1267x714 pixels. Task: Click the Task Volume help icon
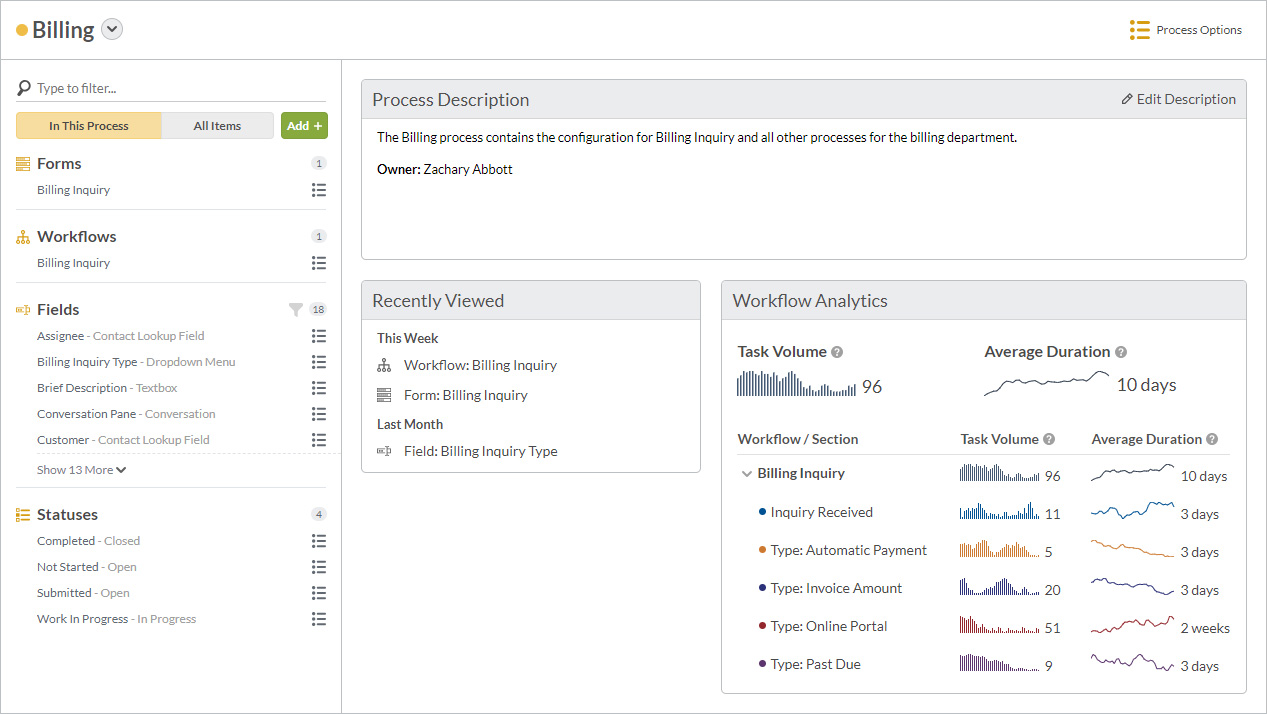coord(837,352)
